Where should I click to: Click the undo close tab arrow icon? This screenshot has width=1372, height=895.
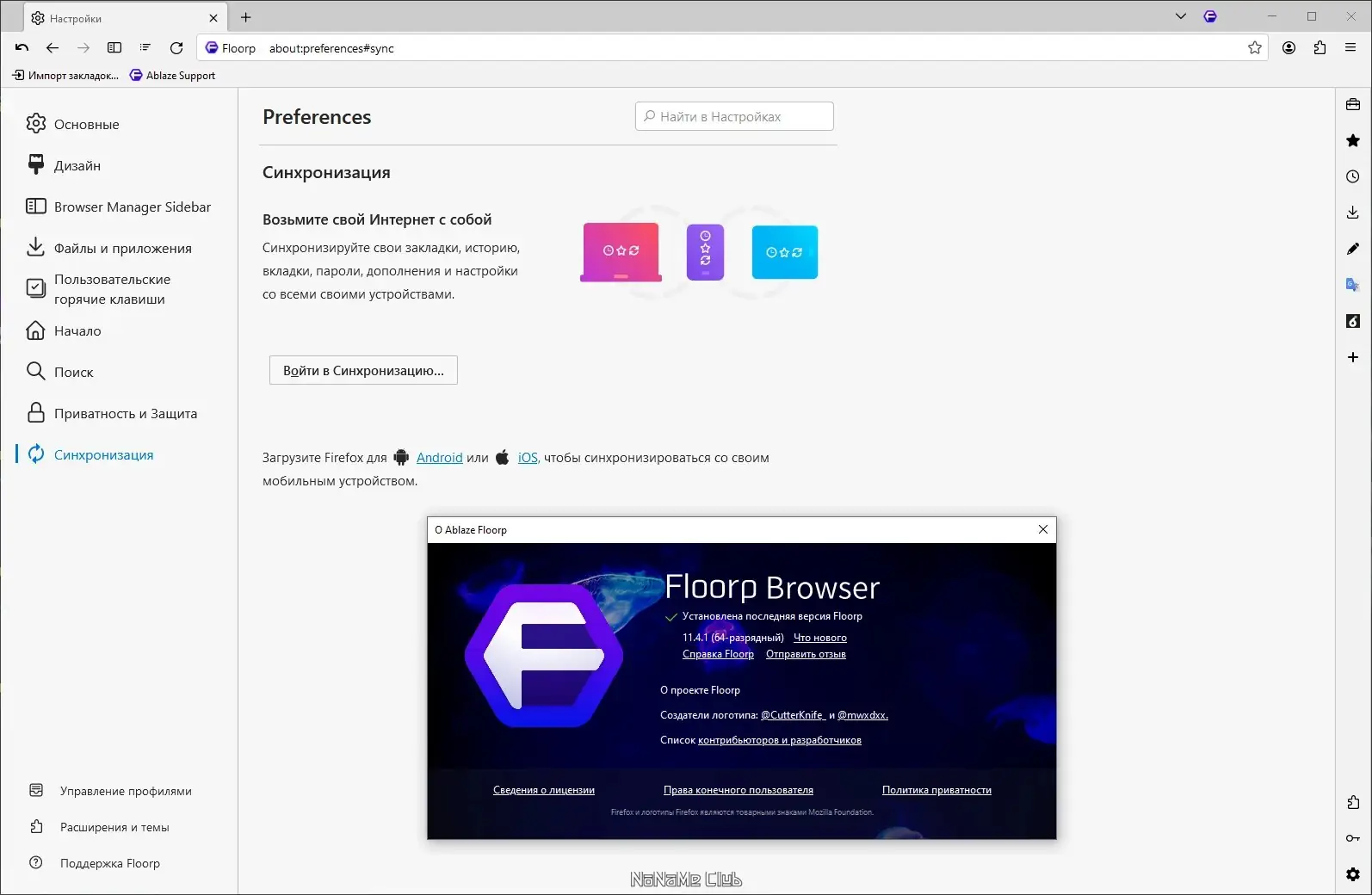22,48
